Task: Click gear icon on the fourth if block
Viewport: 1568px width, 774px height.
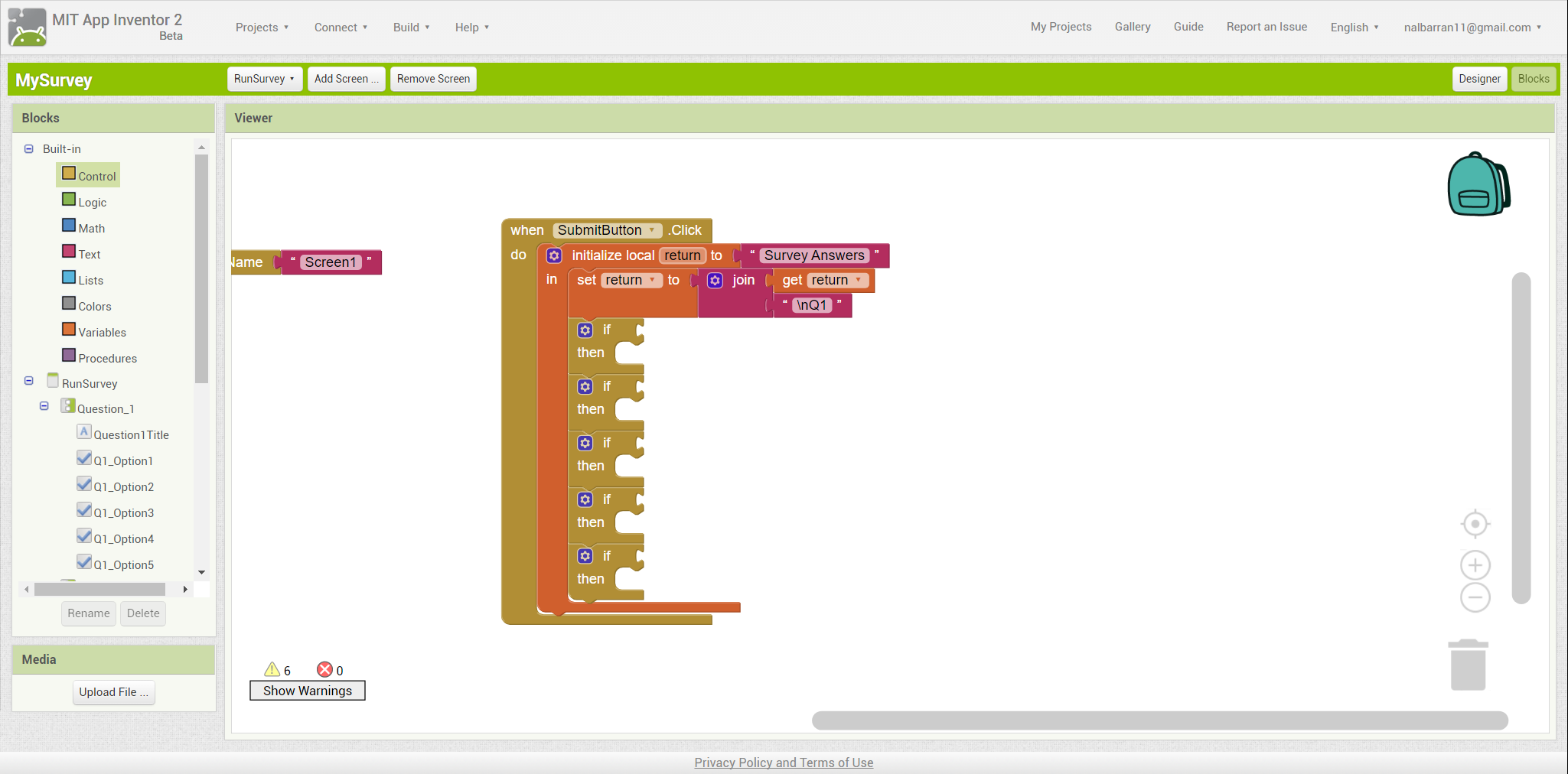Action: point(585,500)
